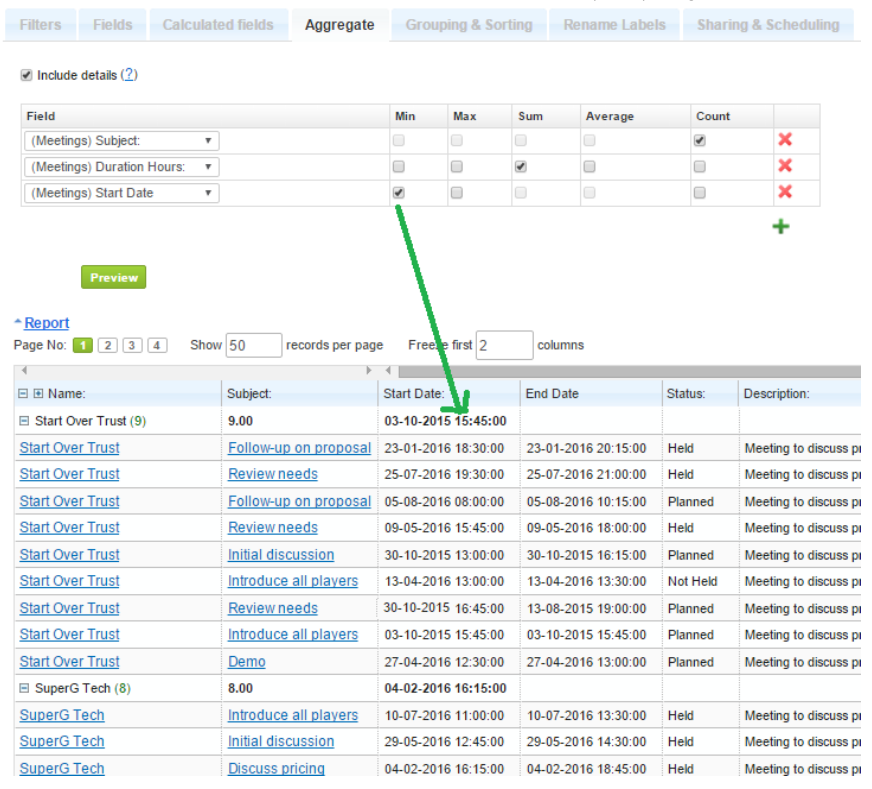Add new aggregate row with green plus
872x789 pixels.
click(780, 227)
